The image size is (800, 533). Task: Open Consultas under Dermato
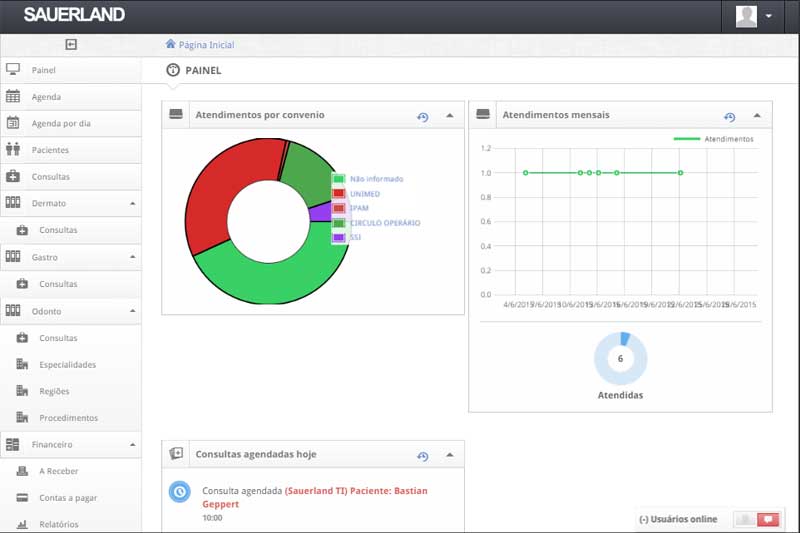click(71, 230)
